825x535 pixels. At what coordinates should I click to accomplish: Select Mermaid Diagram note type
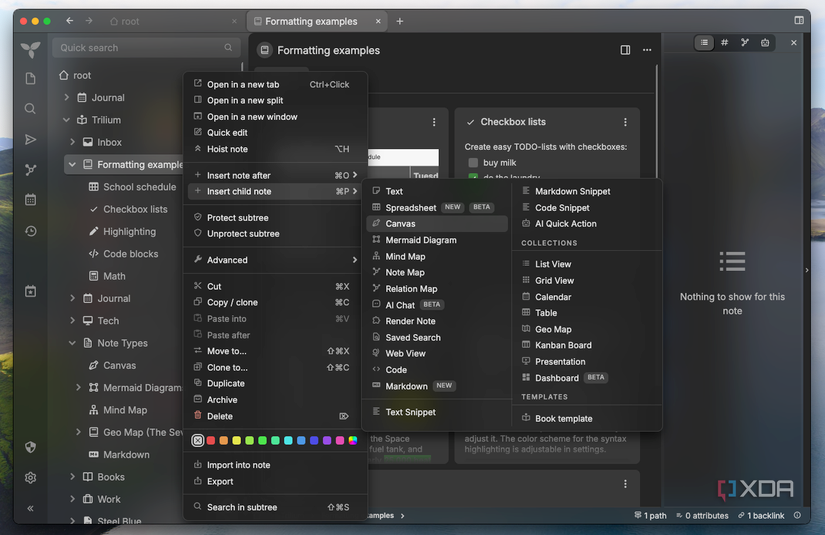coord(437,240)
